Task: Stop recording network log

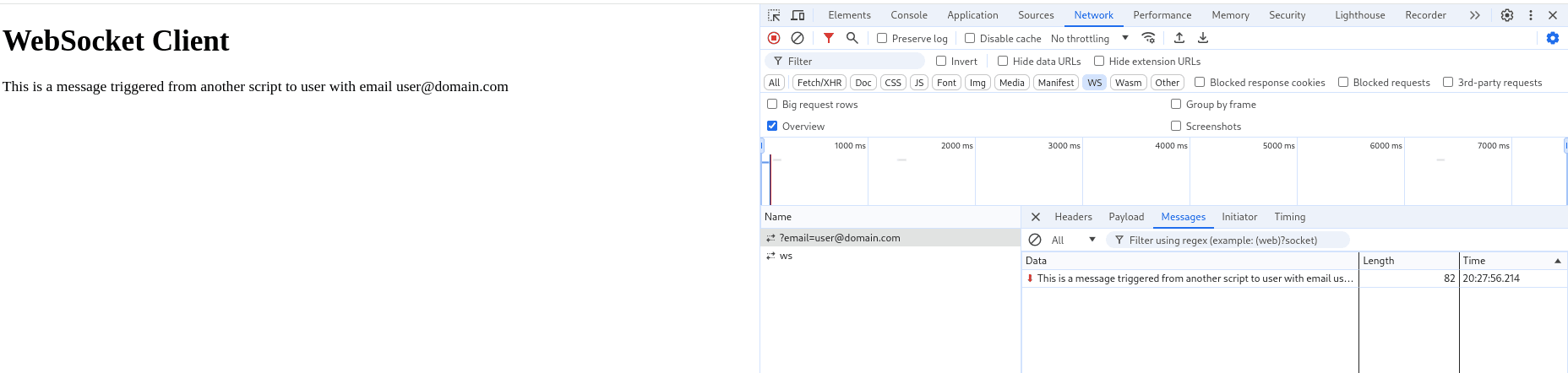Action: (774, 38)
